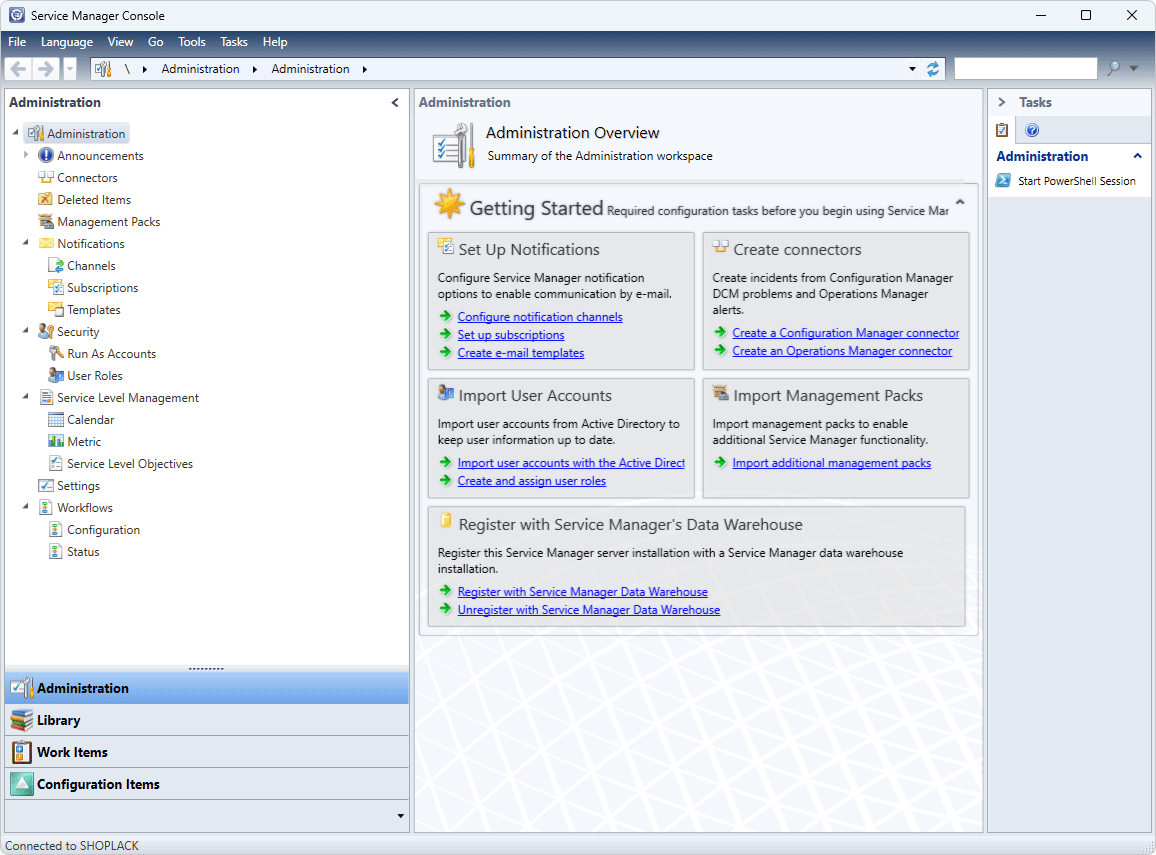This screenshot has width=1156, height=855.
Task: Collapse the Service Level Management node
Action: pyautogui.click(x=26, y=397)
